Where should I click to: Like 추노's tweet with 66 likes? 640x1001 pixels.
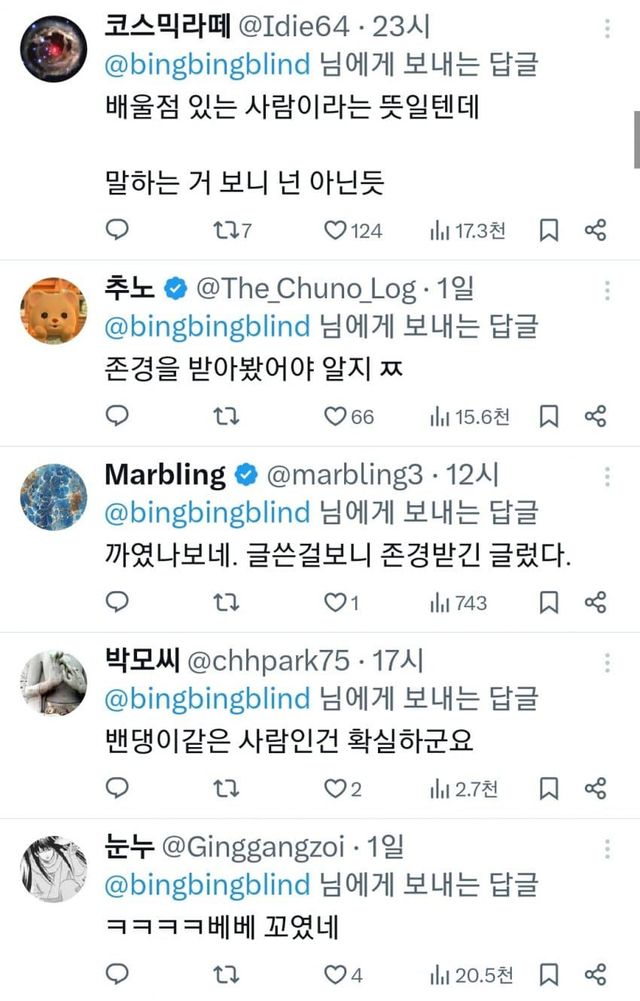(x=335, y=416)
